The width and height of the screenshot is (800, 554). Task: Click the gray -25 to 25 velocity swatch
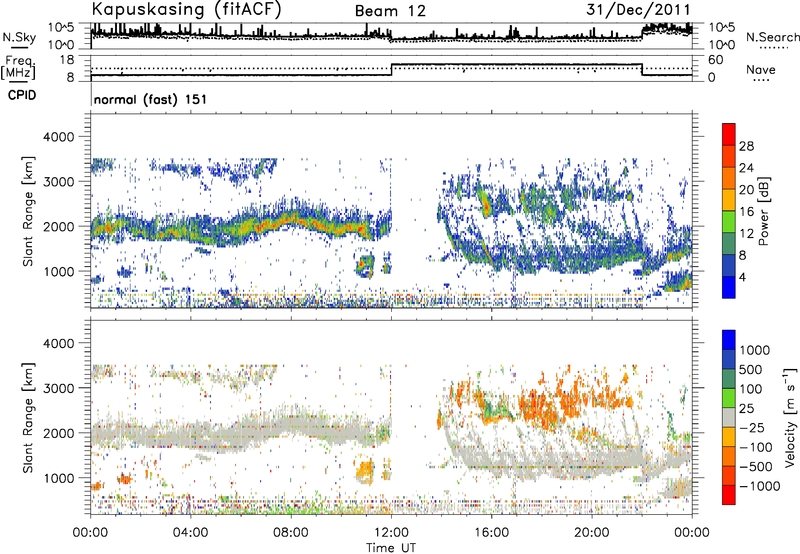coord(729,417)
